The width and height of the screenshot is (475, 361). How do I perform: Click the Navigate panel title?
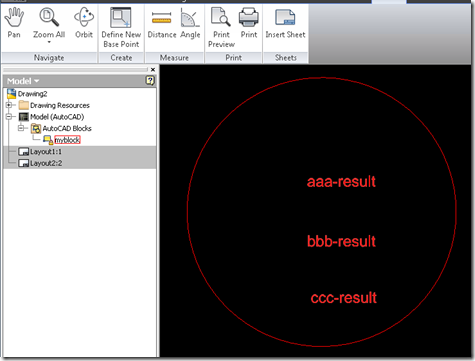49,58
